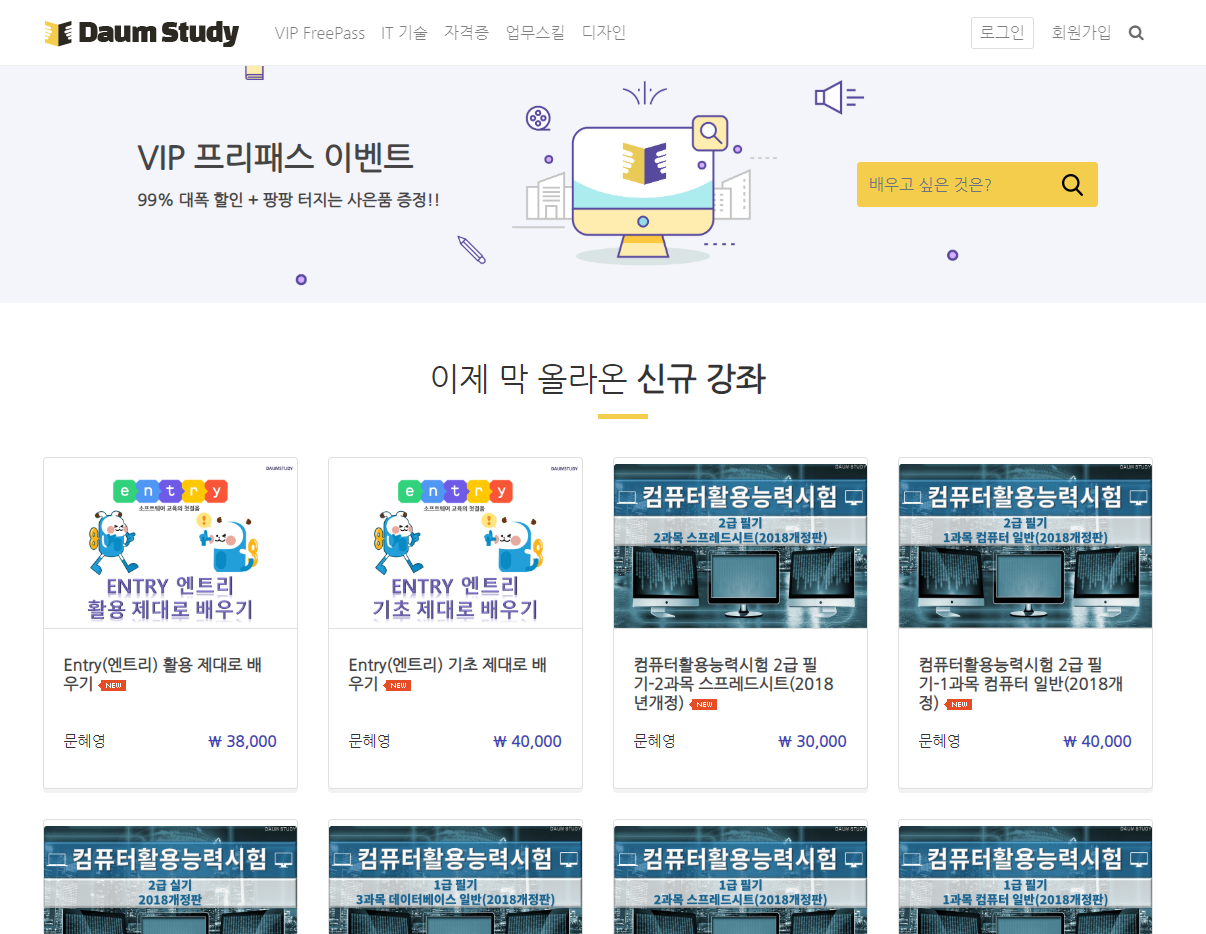Click instructor name 문혜영 under the spreadsheet course
The width and height of the screenshot is (1206, 934).
[653, 741]
